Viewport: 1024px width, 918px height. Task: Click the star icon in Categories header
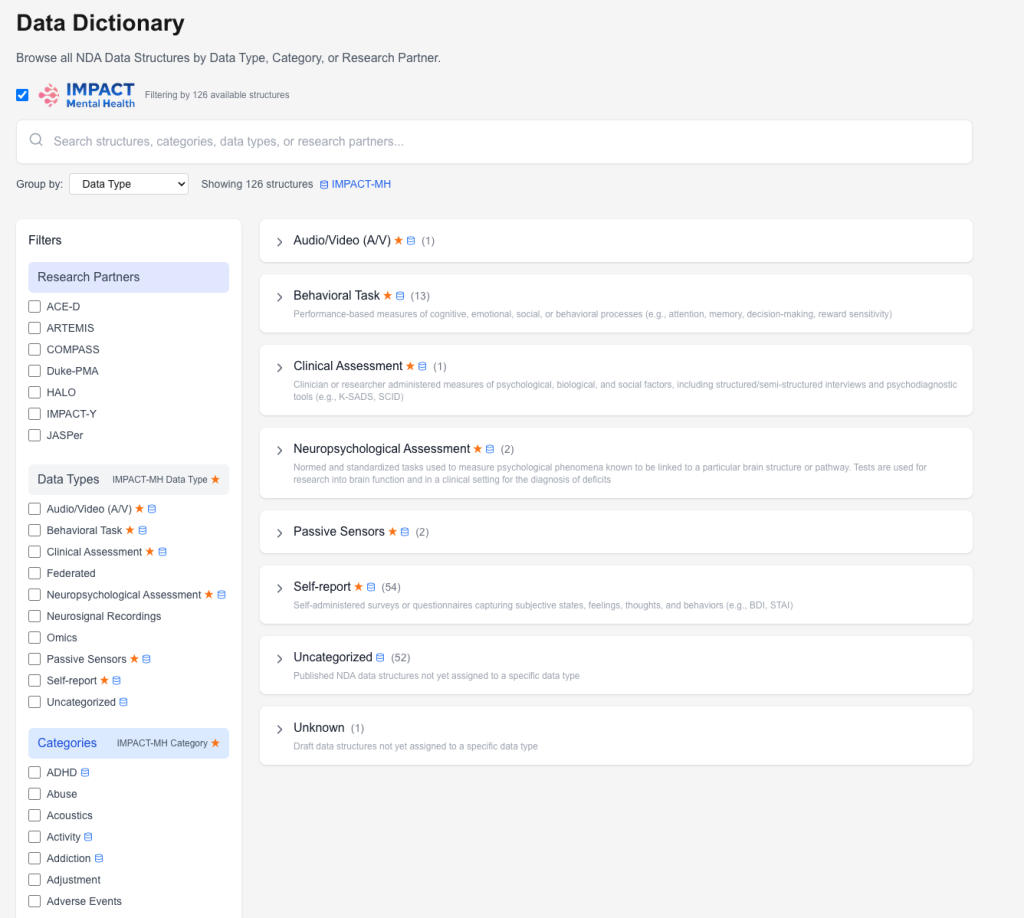point(215,744)
